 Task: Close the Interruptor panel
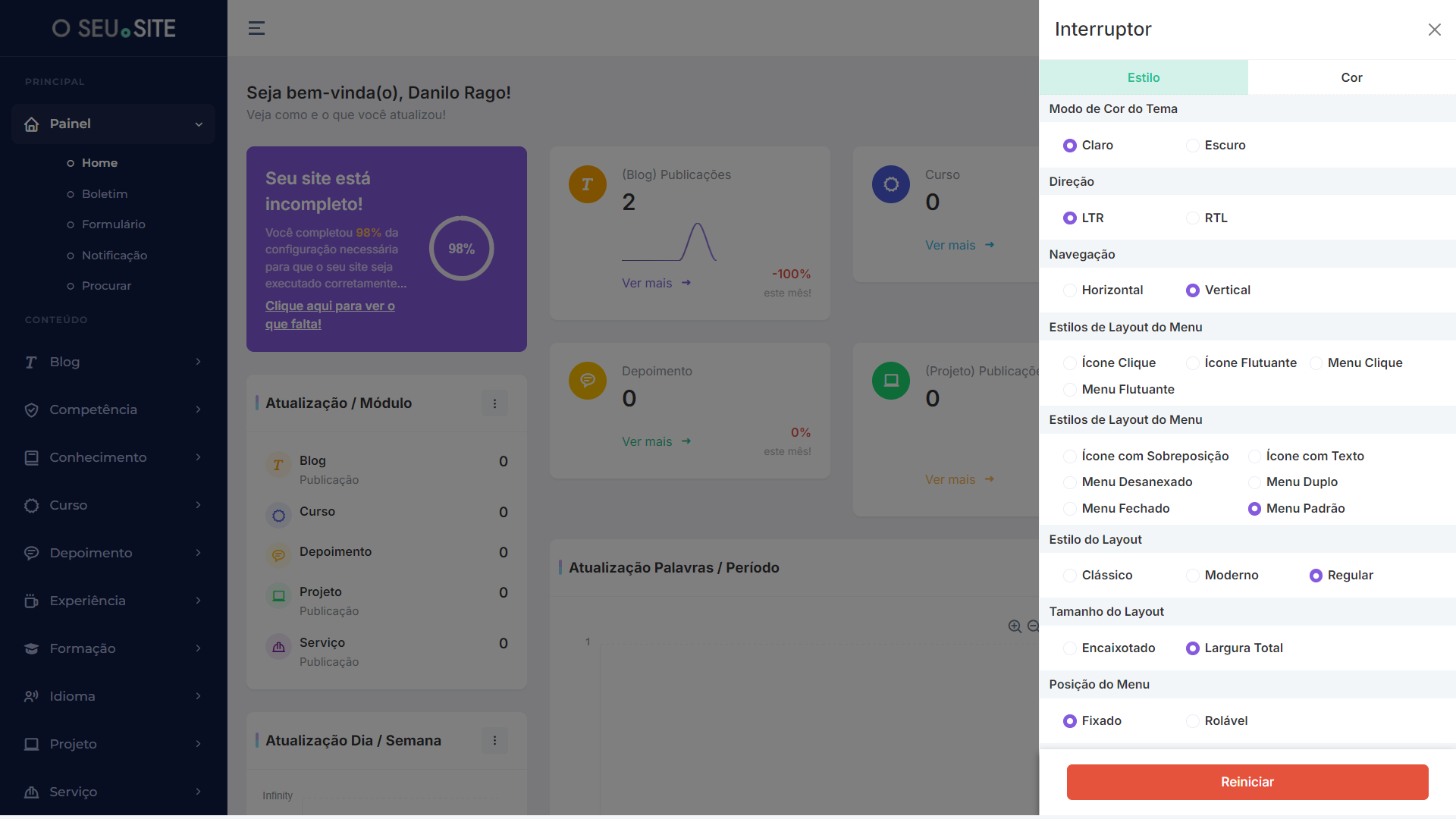pos(1434,30)
